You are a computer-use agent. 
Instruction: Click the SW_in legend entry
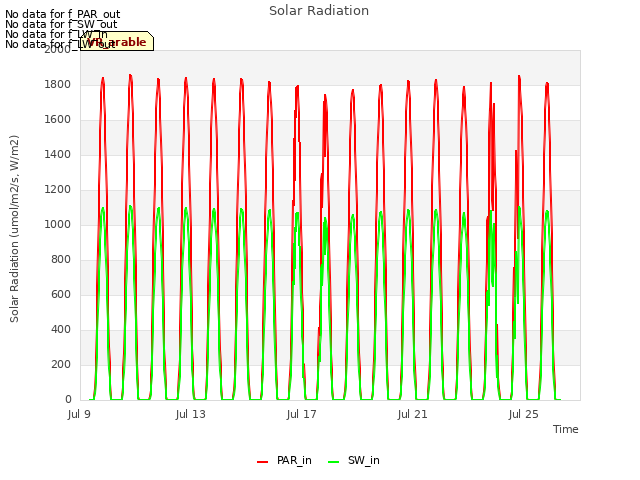(353, 460)
